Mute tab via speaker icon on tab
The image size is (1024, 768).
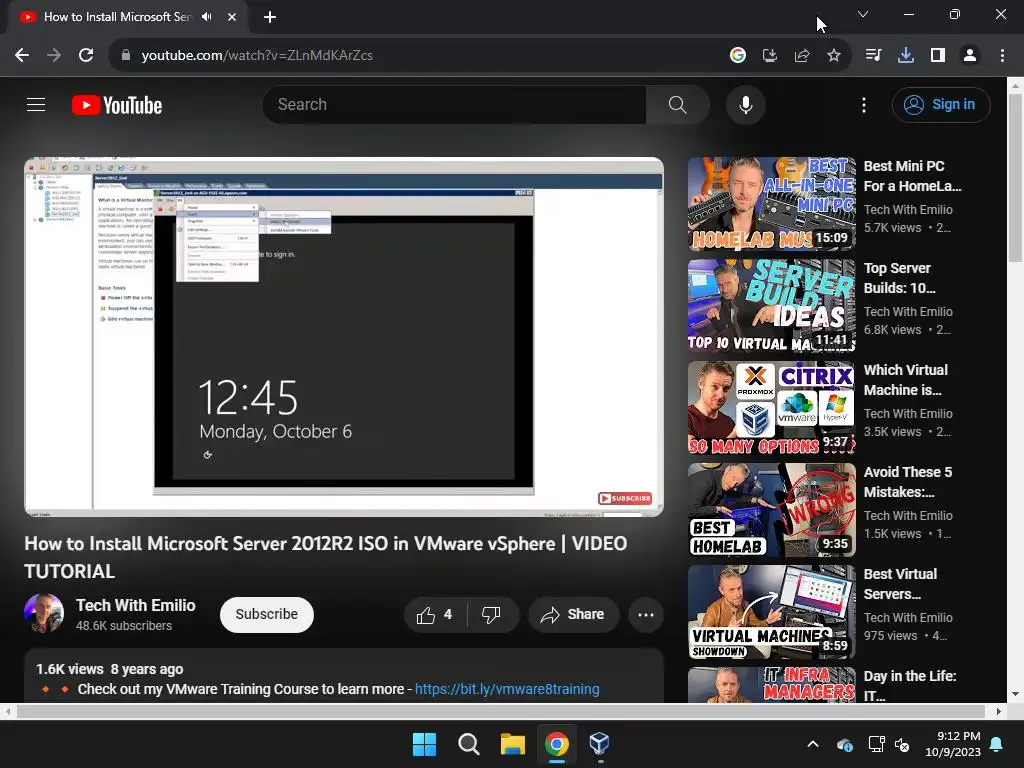206,17
